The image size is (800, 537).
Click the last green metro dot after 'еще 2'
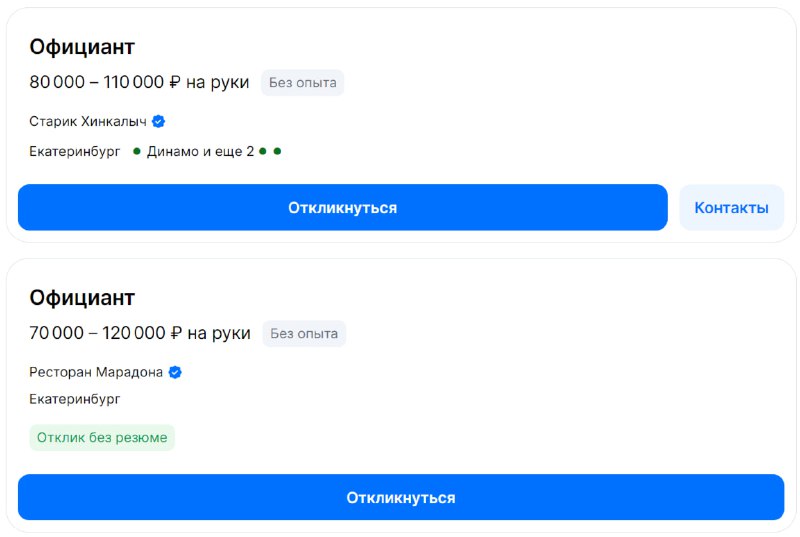pyautogui.click(x=277, y=151)
